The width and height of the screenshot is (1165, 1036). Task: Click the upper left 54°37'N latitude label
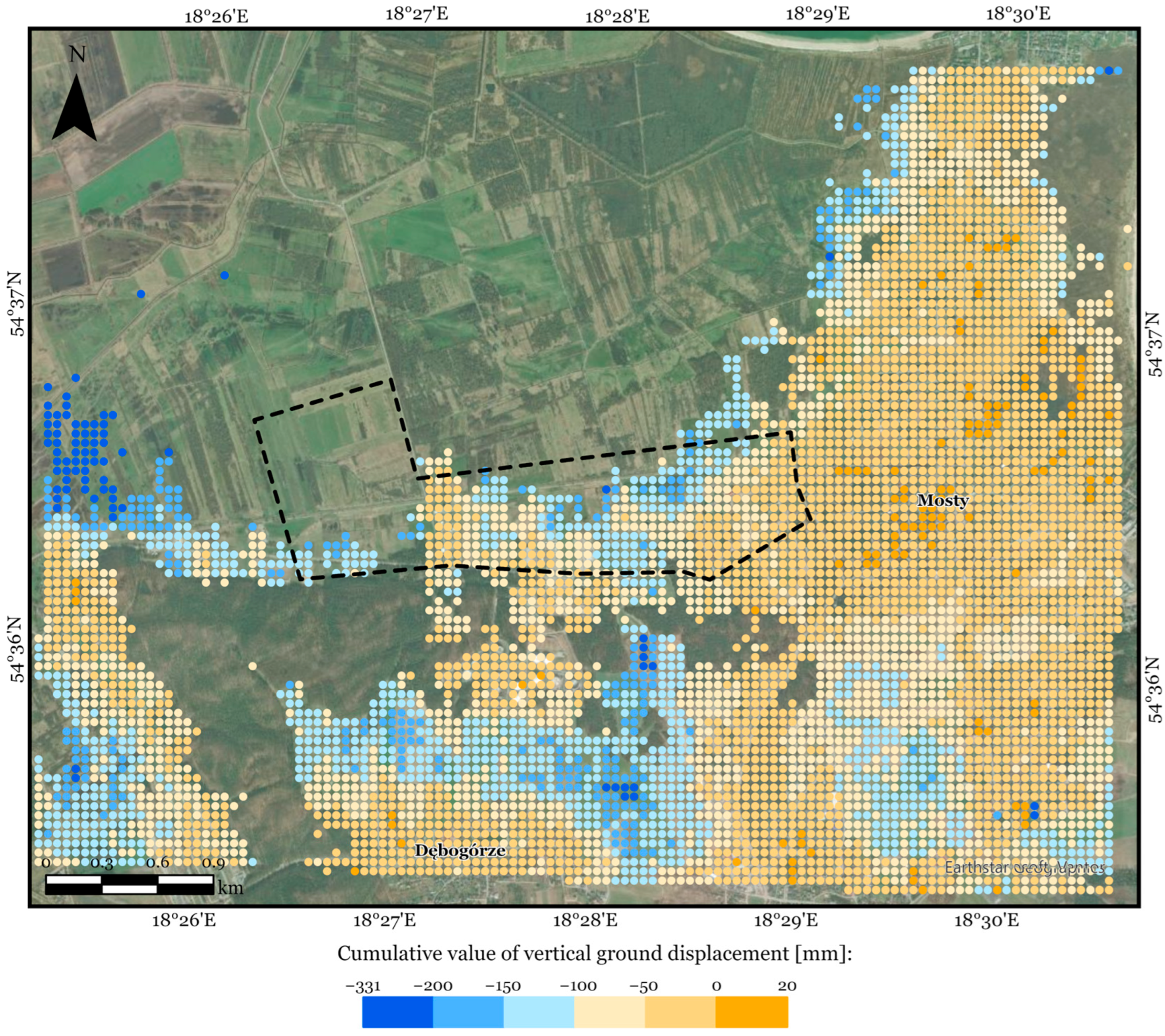17,304
